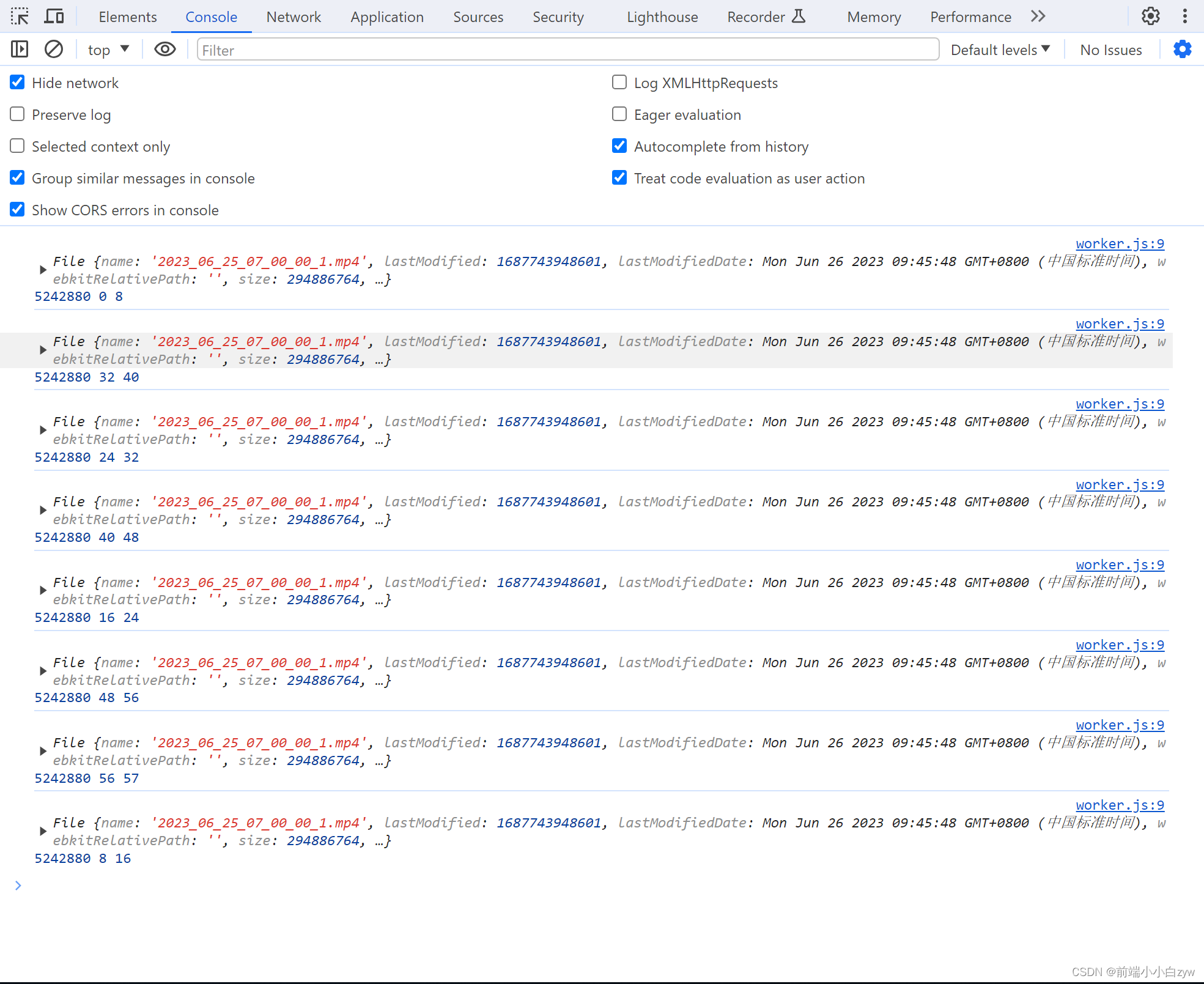Open the top context dropdown

click(109, 50)
